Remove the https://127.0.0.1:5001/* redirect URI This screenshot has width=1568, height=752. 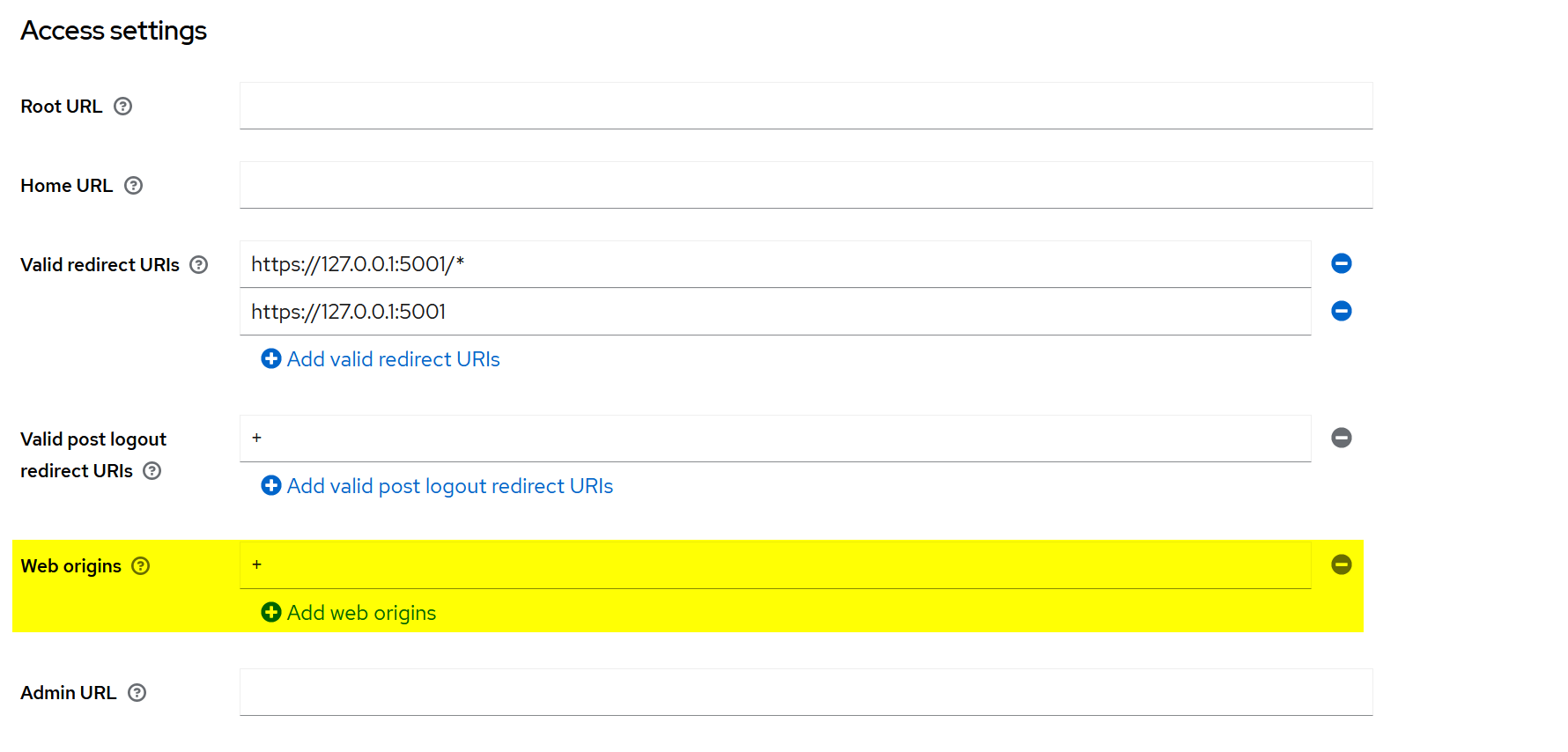1341,263
